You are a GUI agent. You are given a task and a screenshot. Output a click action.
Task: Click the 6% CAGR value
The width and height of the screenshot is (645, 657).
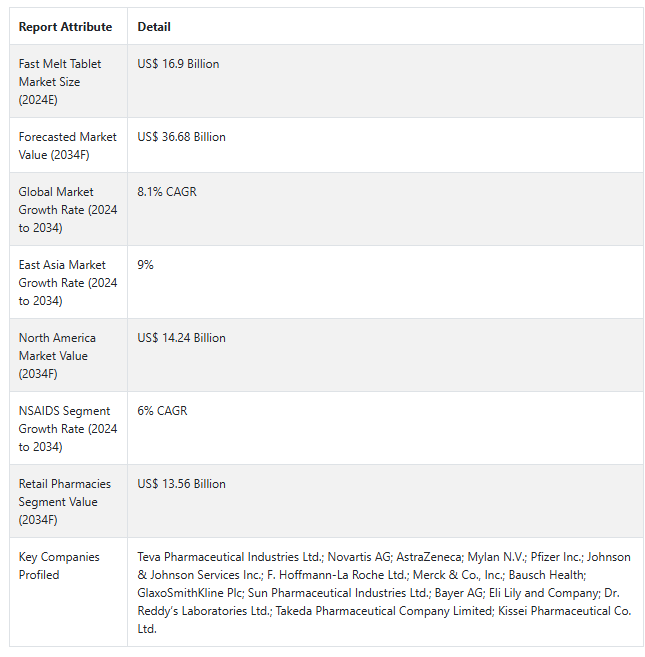coord(162,411)
